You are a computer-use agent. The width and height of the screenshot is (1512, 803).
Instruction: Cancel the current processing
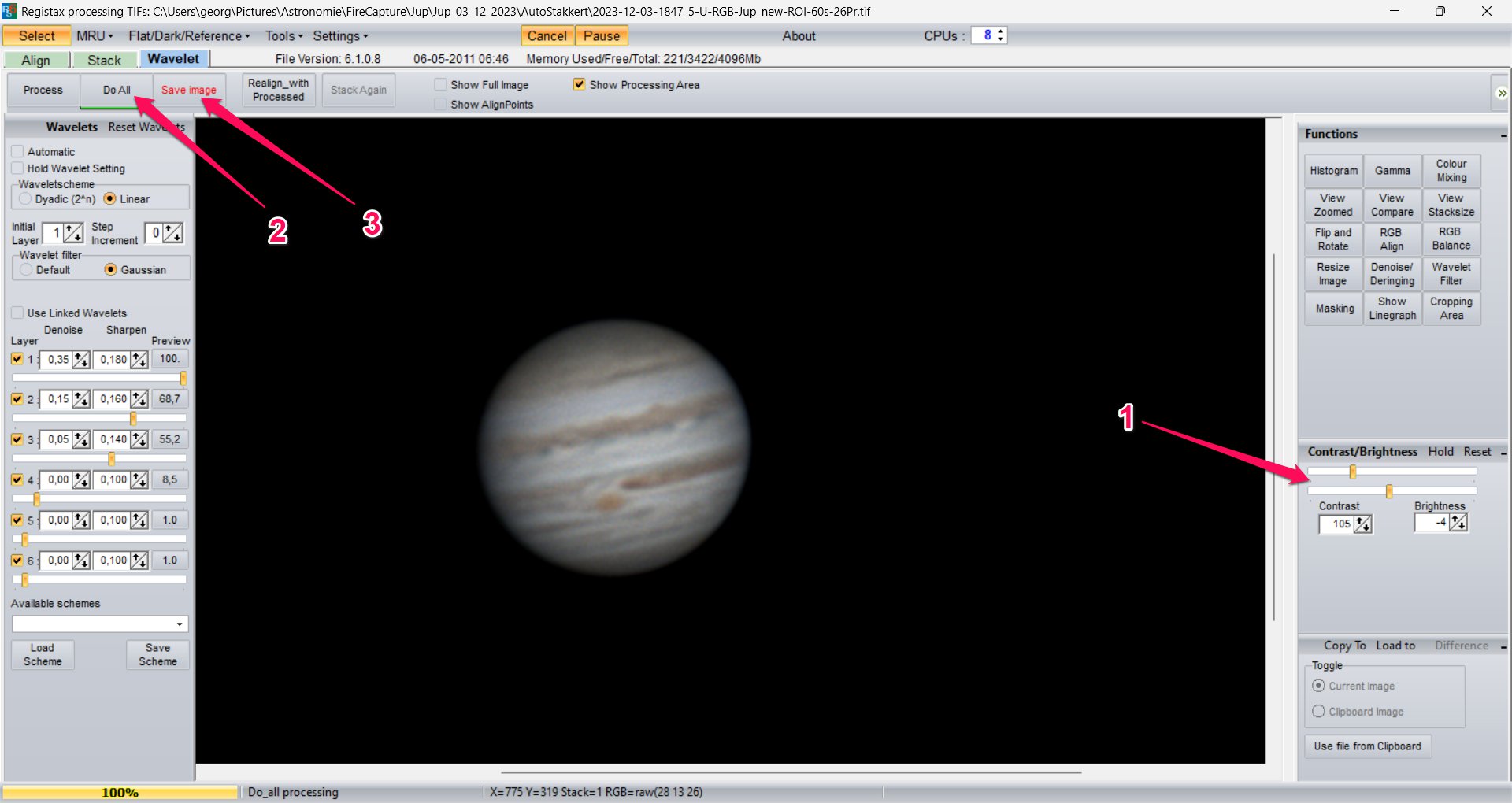point(547,36)
